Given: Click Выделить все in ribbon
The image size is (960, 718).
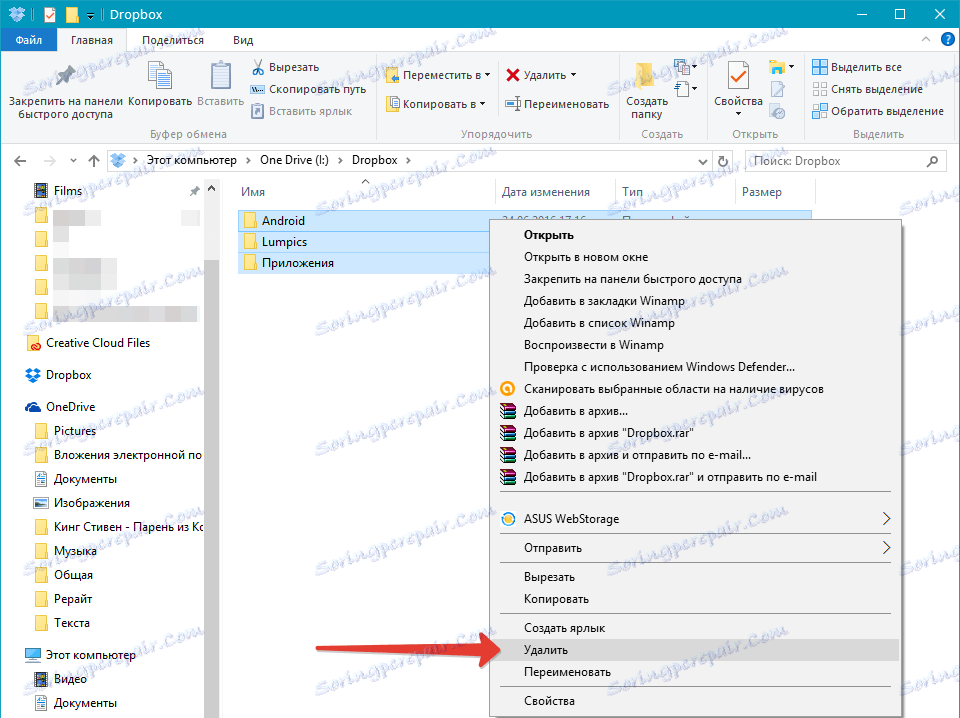Looking at the screenshot, I should [857, 67].
